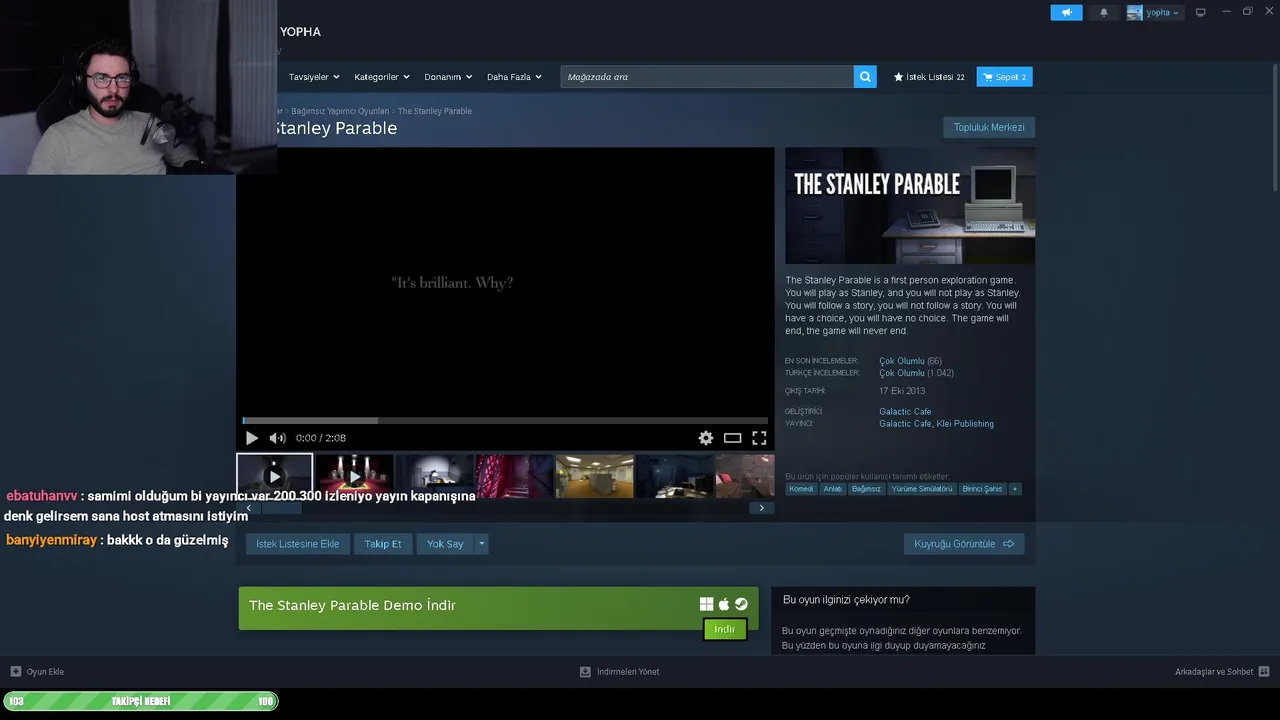Select the second trailer thumbnail

(x=355, y=476)
